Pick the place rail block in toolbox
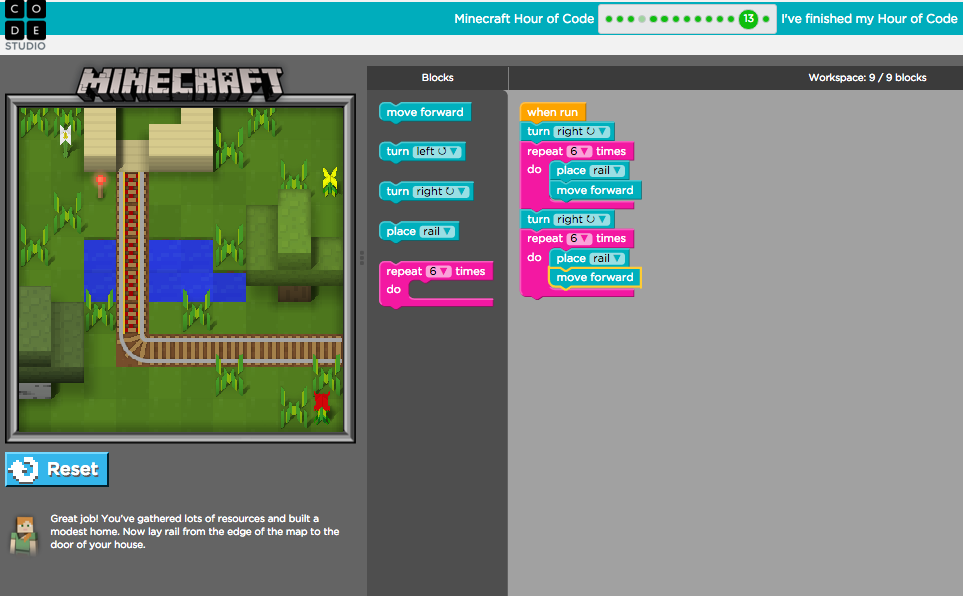Image resolution: width=963 pixels, height=596 pixels. pos(419,232)
